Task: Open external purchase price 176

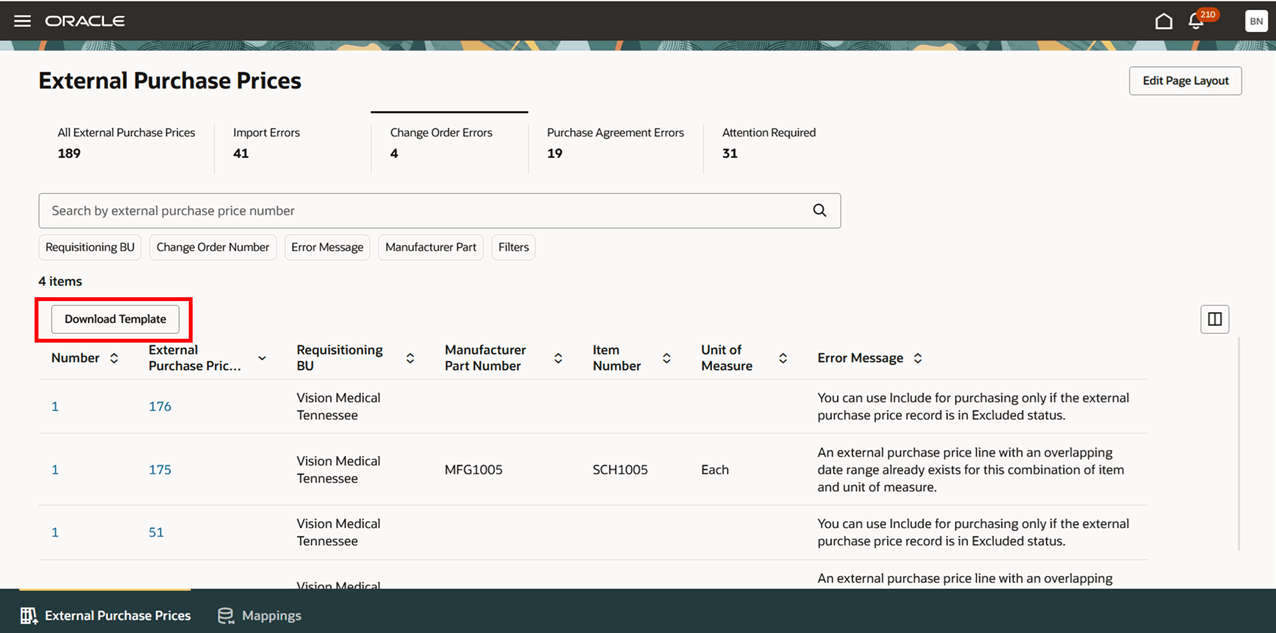Action: click(159, 406)
